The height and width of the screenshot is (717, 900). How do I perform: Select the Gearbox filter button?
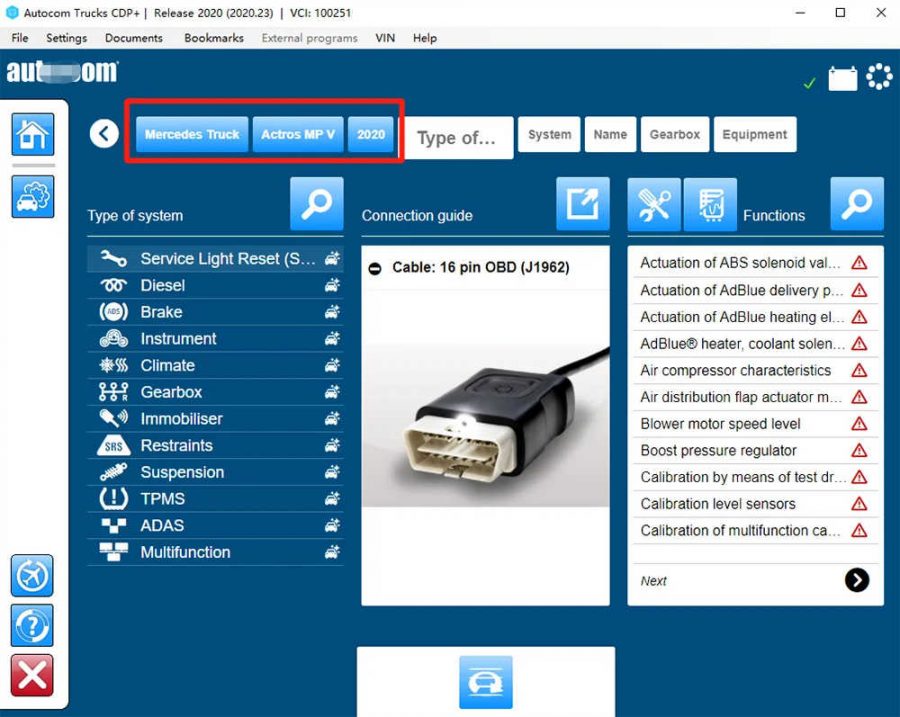coord(674,133)
